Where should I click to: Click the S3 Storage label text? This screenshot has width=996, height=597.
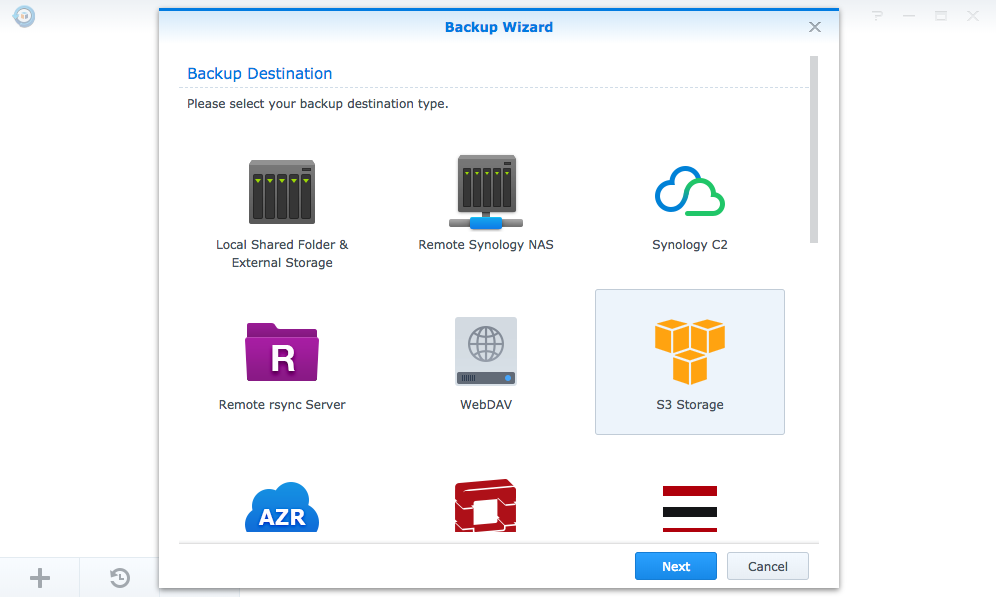pos(689,405)
